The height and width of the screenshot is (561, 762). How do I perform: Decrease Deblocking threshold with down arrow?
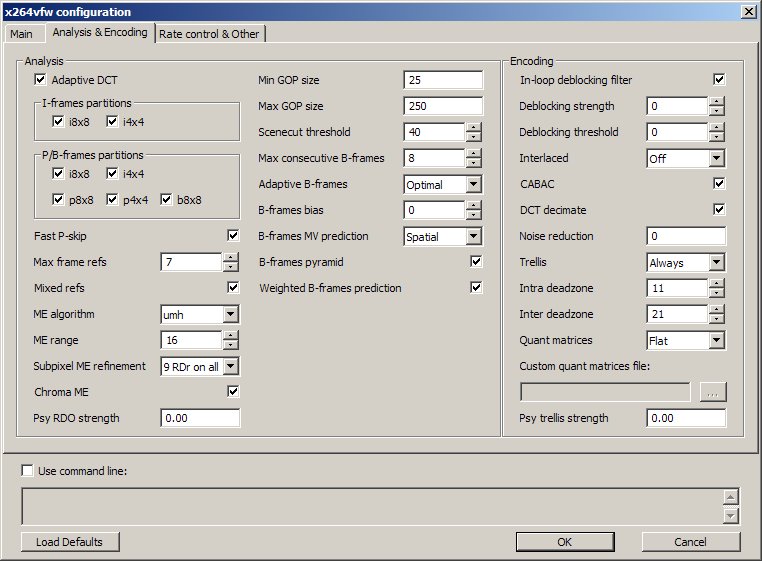[717, 137]
